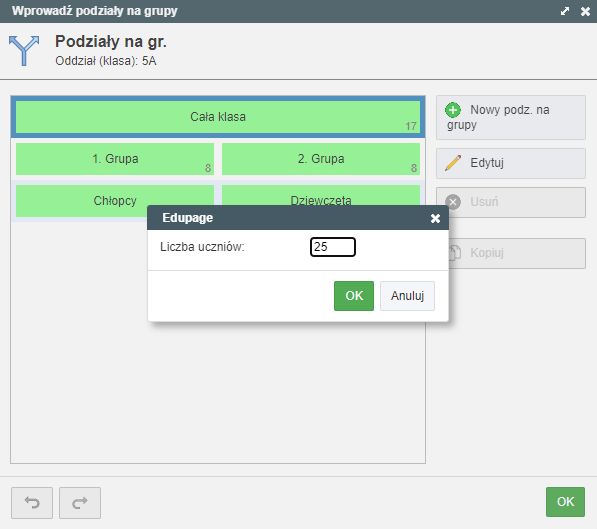The height and width of the screenshot is (529, 597).
Task: Select the Cała klasa group bar
Action: click(x=218, y=117)
